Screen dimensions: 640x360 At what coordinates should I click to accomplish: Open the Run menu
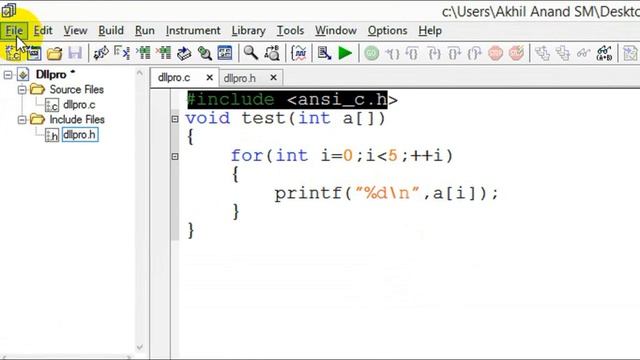145,31
